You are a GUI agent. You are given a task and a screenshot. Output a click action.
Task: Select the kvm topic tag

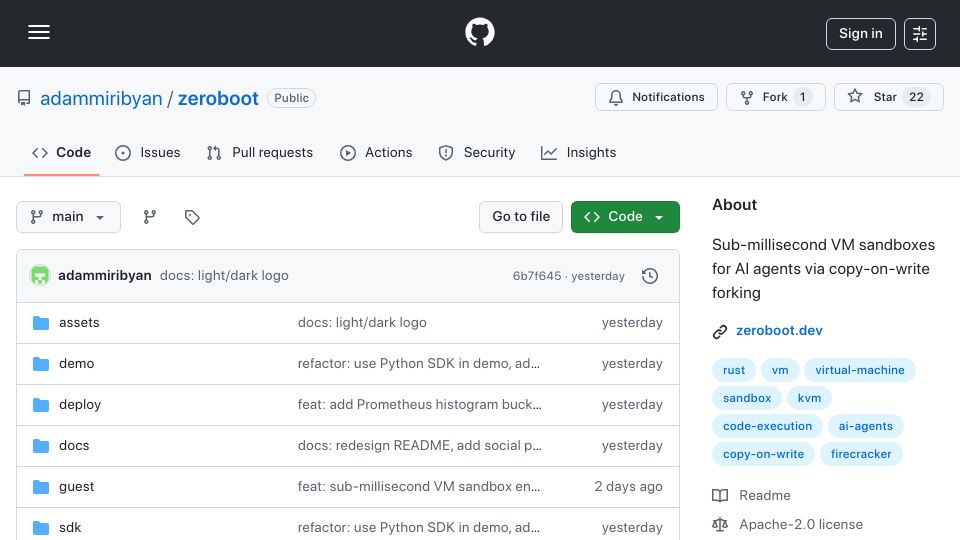coord(809,398)
